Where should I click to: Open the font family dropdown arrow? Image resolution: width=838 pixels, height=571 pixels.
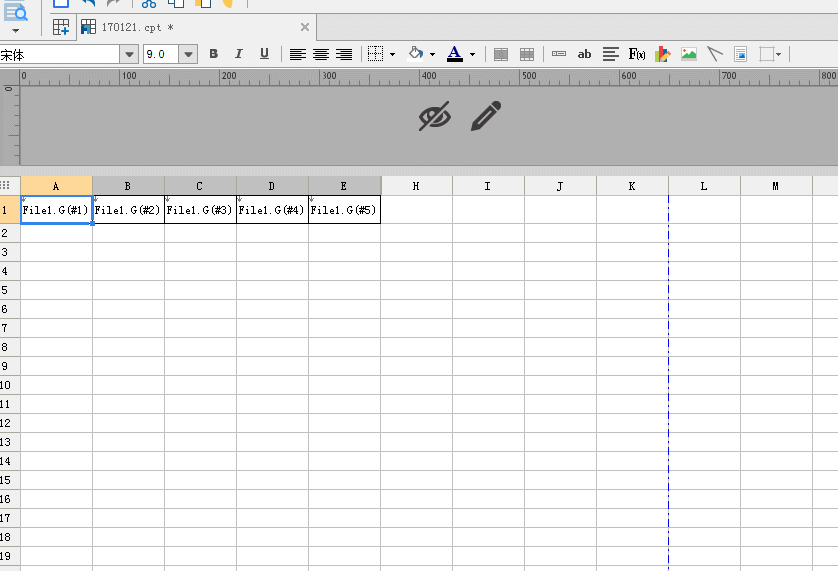[129, 55]
